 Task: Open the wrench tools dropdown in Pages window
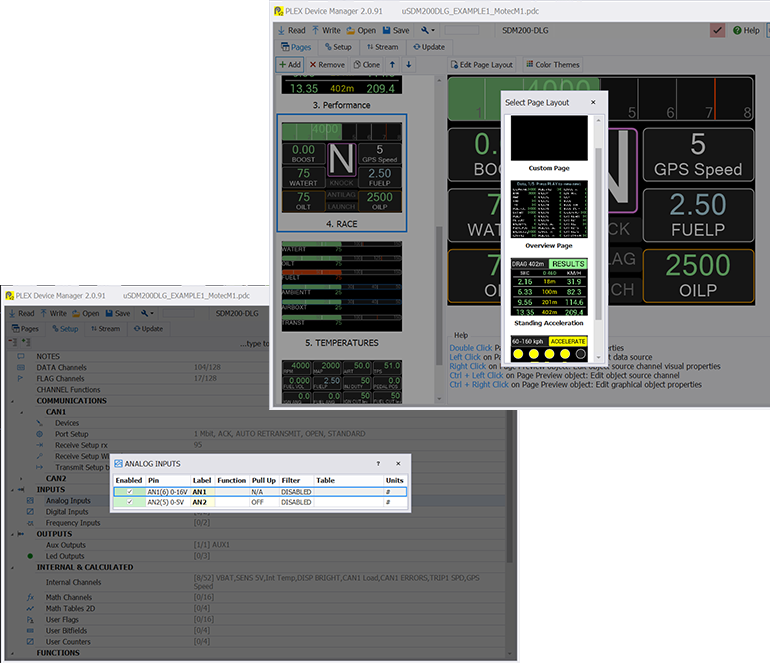pyautogui.click(x=428, y=30)
